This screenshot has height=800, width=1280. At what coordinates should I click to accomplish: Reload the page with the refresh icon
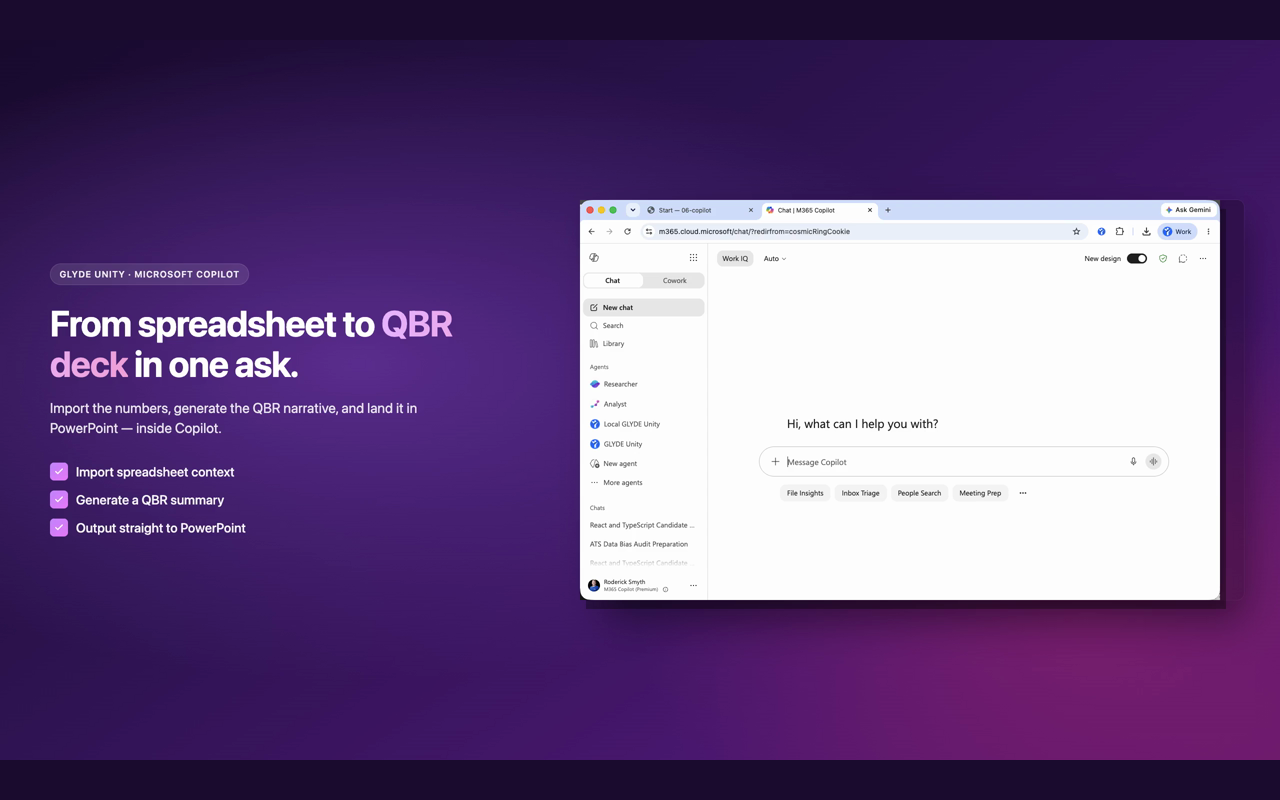[628, 232]
